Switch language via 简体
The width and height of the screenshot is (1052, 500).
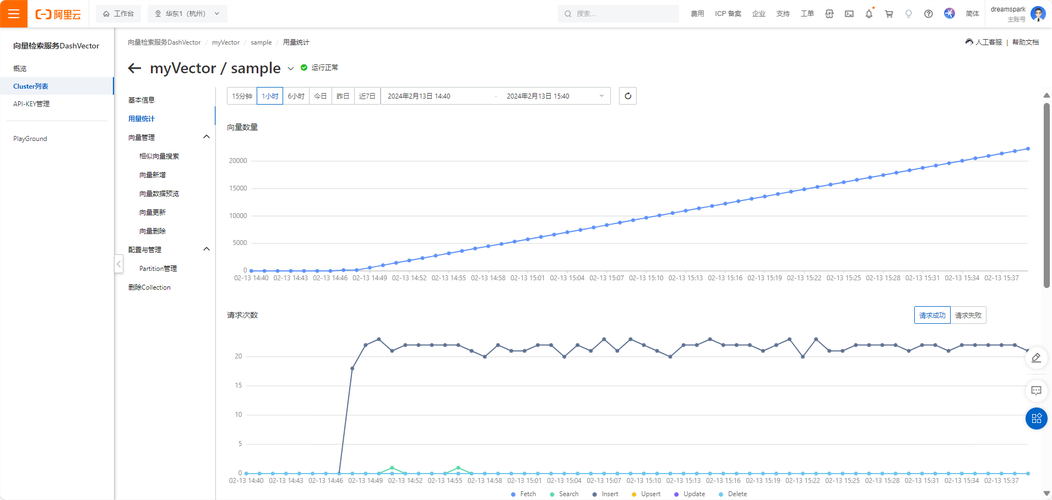click(972, 13)
